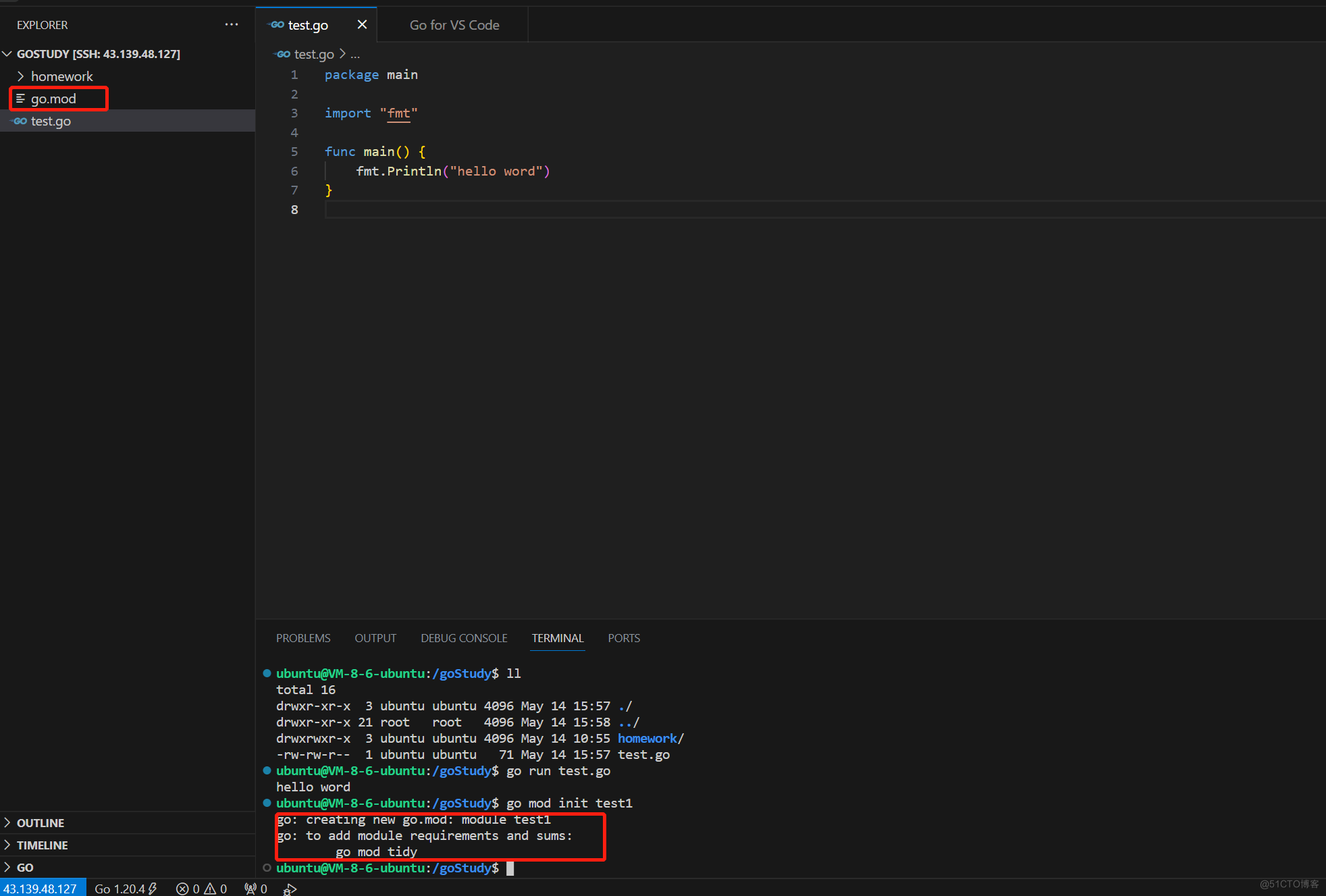Click the terminal prompt input cursor
This screenshot has height=896, width=1326.
[x=510, y=868]
